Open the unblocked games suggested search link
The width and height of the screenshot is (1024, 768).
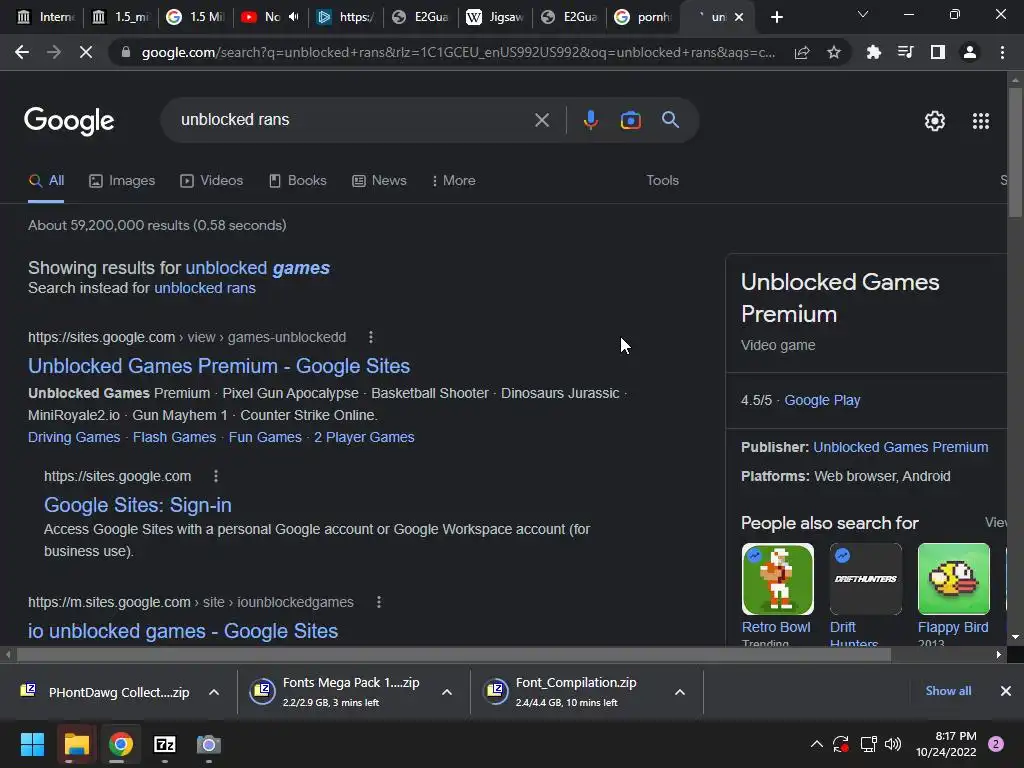[257, 268]
